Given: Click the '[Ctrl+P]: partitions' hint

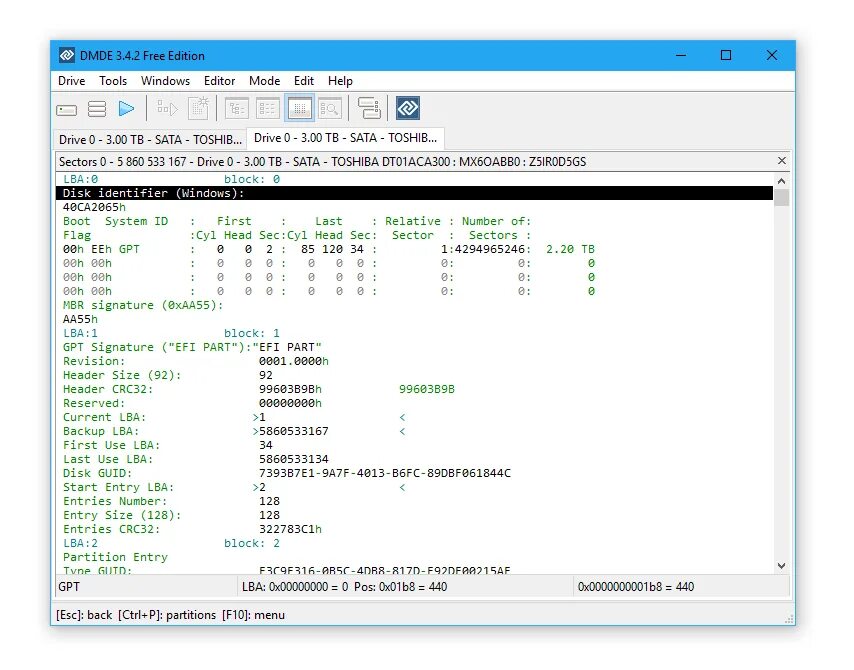Looking at the screenshot, I should coord(167,616).
